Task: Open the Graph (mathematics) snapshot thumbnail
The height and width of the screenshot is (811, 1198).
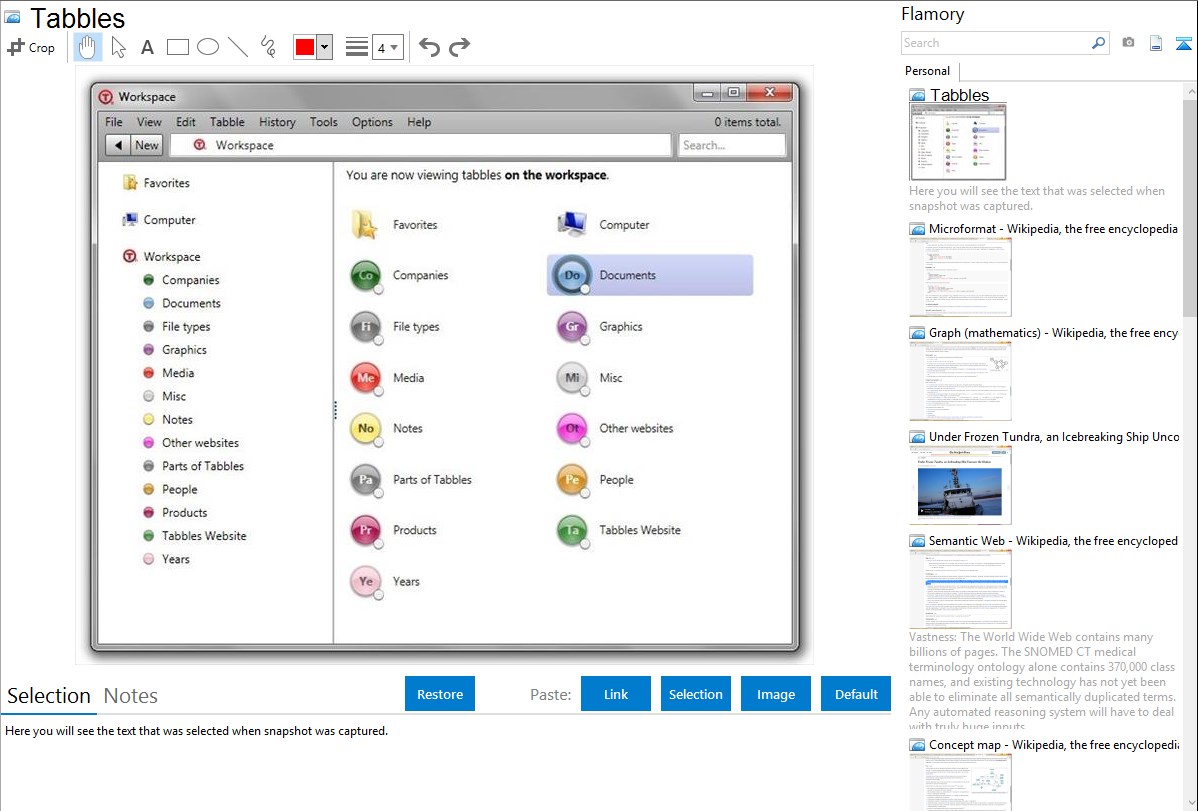Action: point(960,381)
